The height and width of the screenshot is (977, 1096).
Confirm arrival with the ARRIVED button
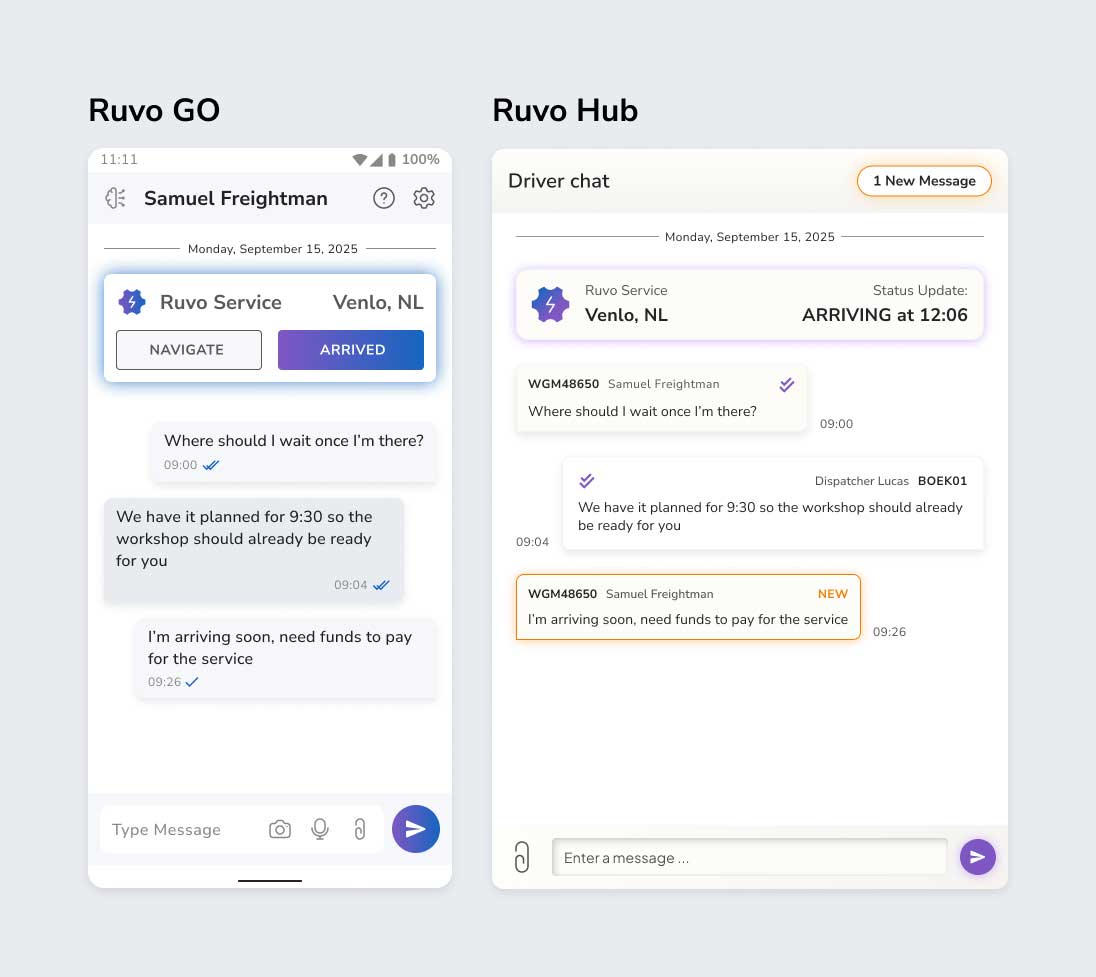click(x=351, y=350)
